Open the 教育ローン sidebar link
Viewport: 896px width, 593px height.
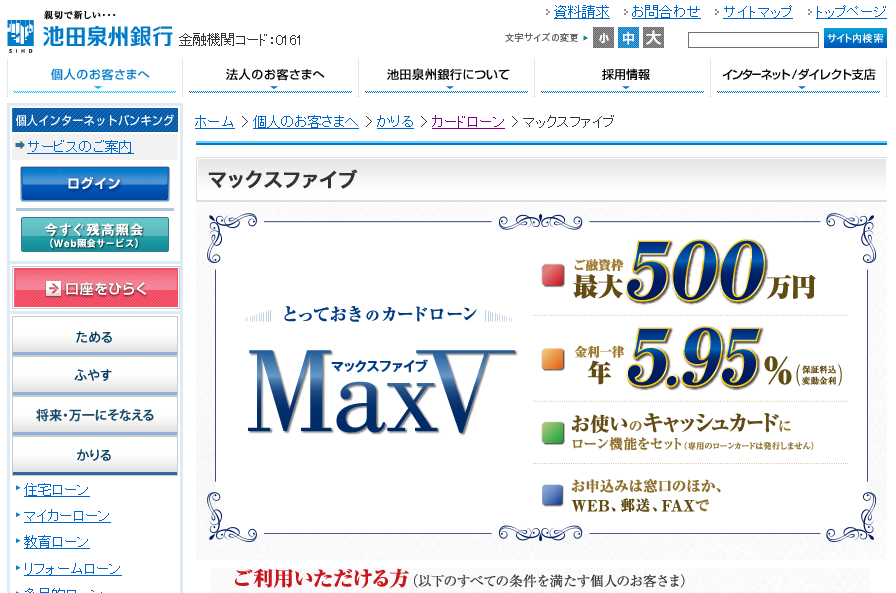point(56,542)
